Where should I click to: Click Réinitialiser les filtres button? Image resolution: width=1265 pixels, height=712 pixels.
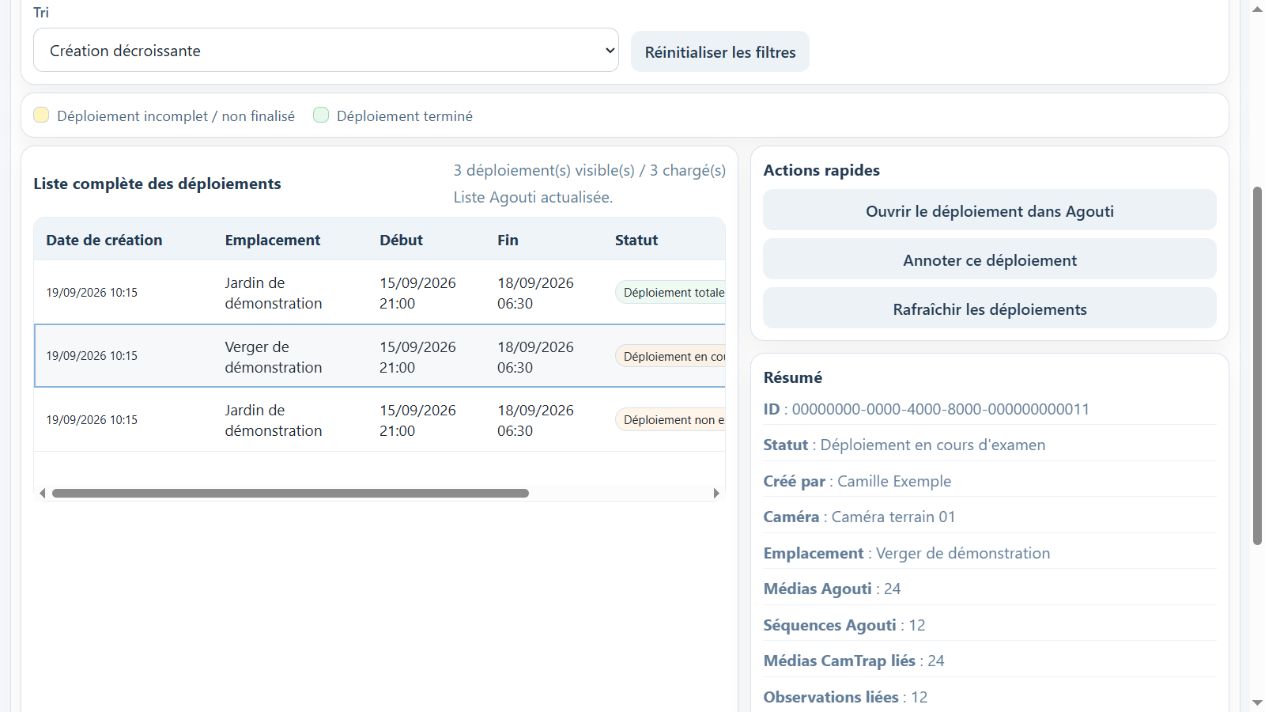point(720,52)
